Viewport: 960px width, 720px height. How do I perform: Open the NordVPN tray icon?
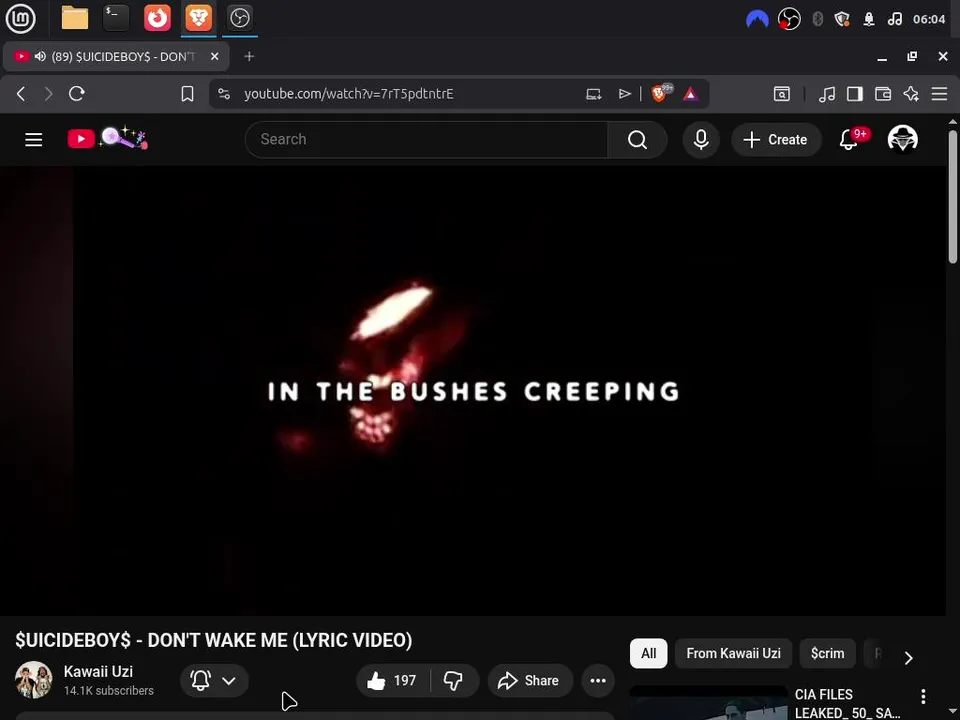pyautogui.click(x=757, y=20)
